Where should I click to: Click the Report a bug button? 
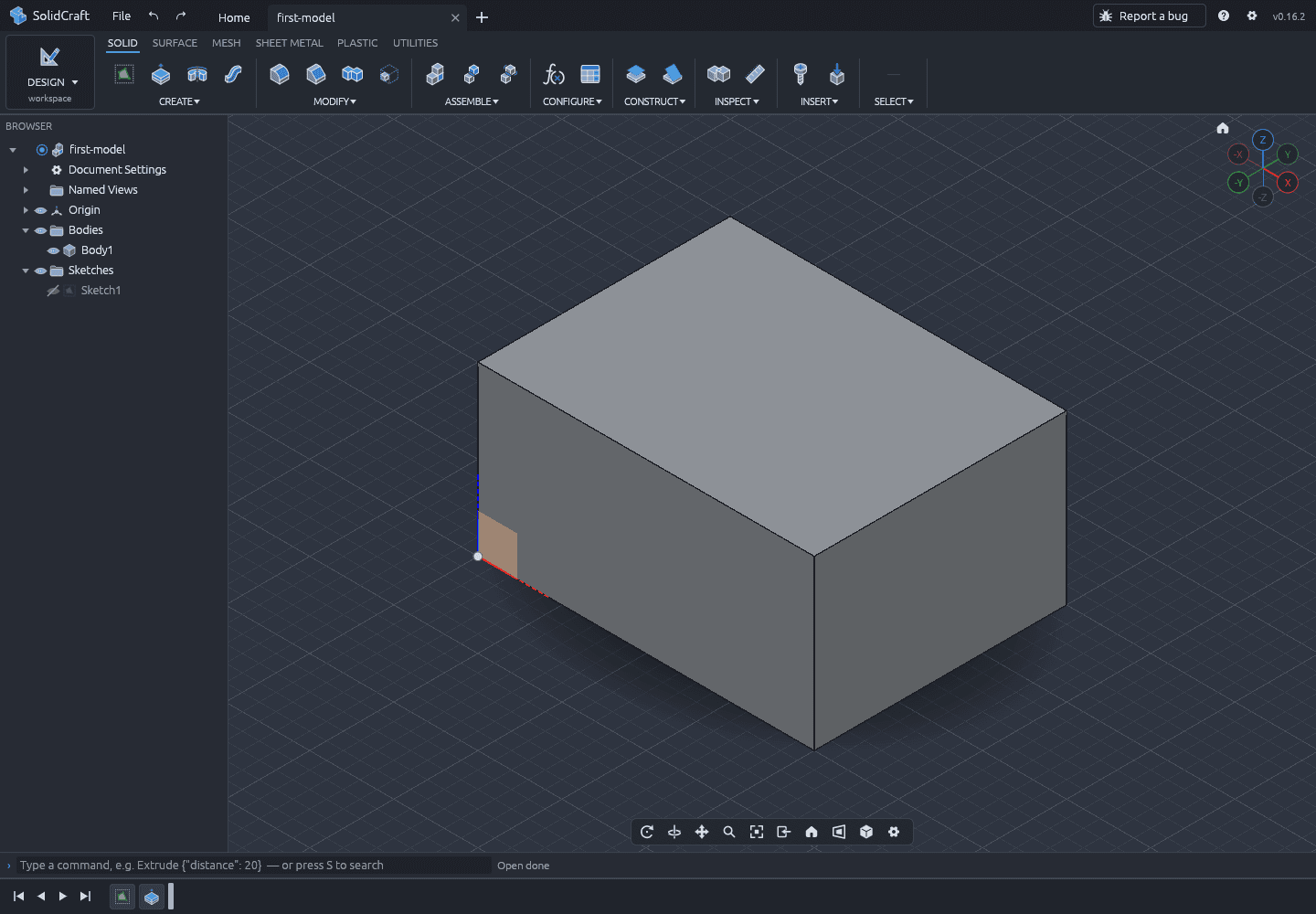click(1149, 16)
